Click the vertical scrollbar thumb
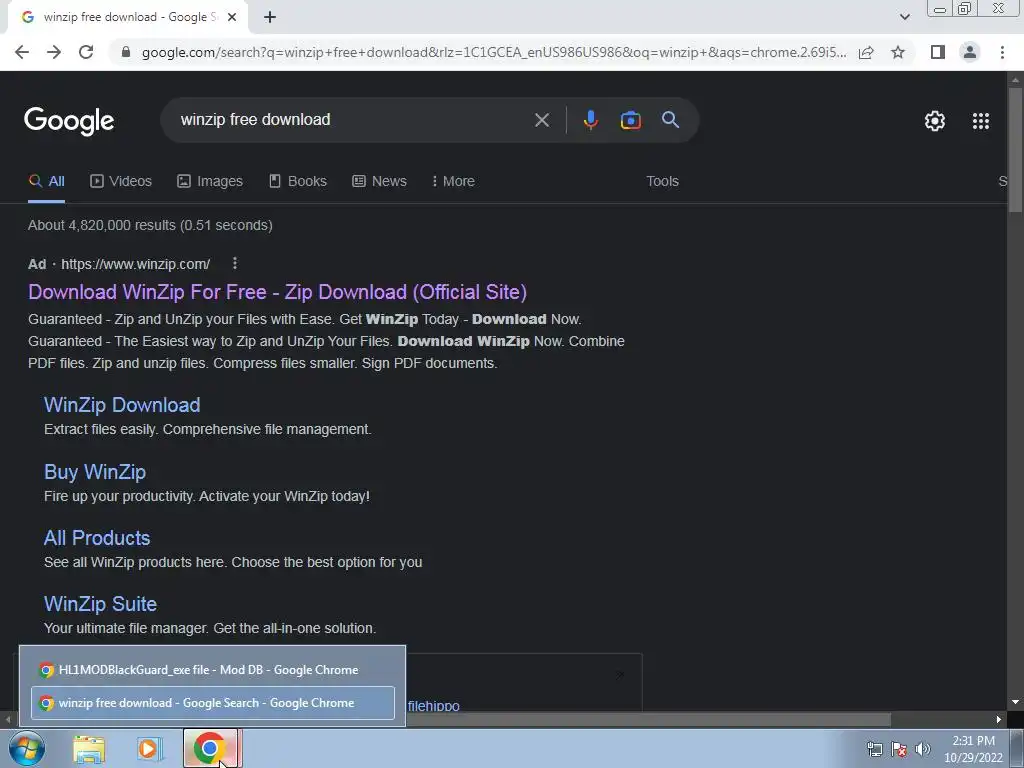This screenshot has height=768, width=1024. (x=1015, y=149)
